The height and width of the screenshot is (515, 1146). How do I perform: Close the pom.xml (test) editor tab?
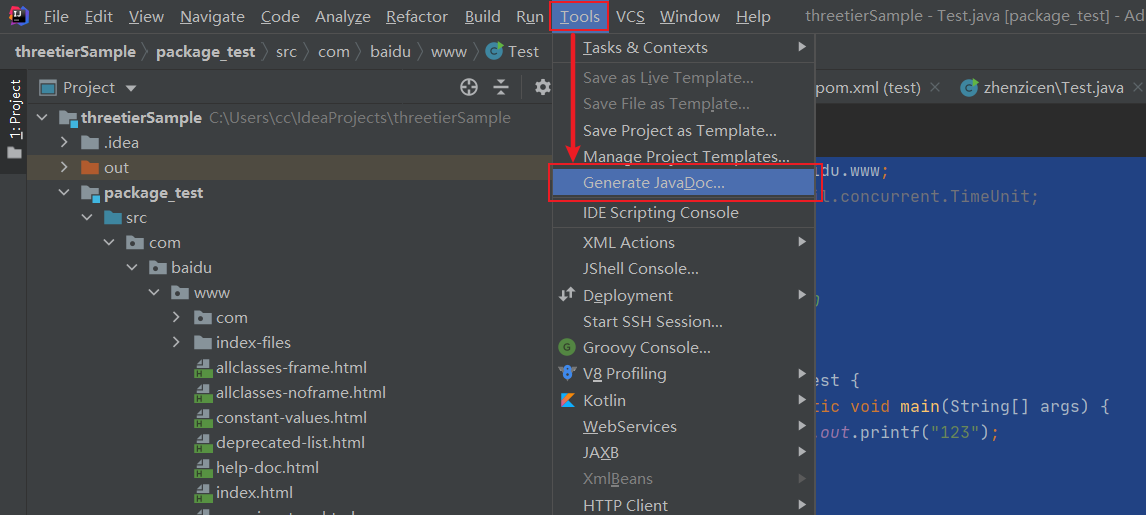(x=935, y=87)
